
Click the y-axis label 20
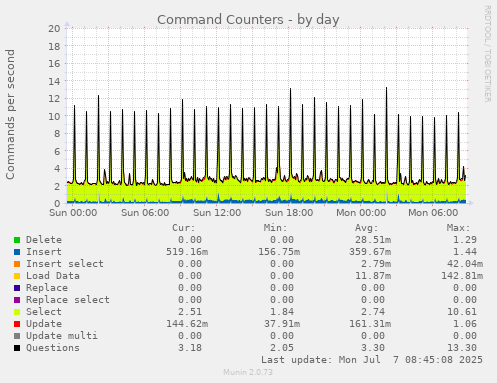pos(54,29)
